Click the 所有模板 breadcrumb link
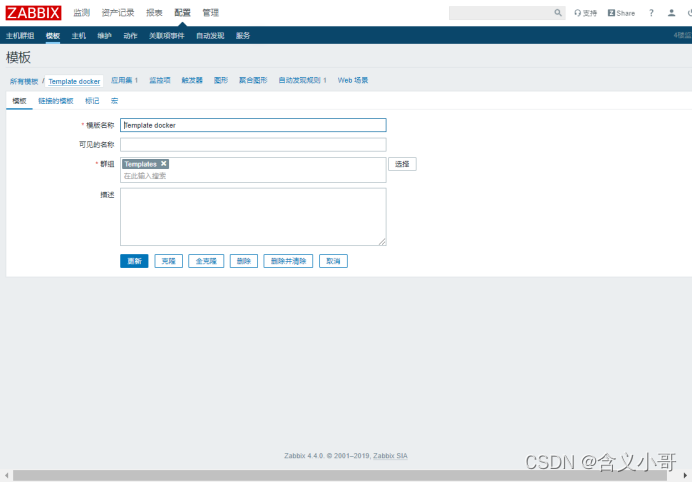The width and height of the screenshot is (692, 482). pos(24,81)
